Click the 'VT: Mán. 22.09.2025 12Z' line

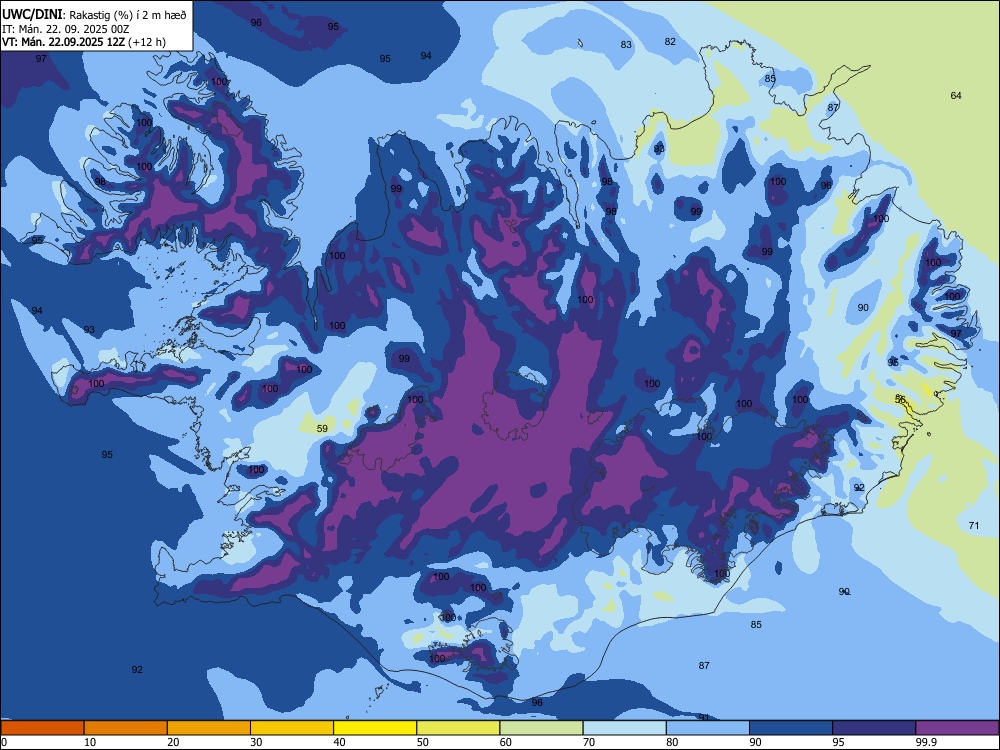63,42
